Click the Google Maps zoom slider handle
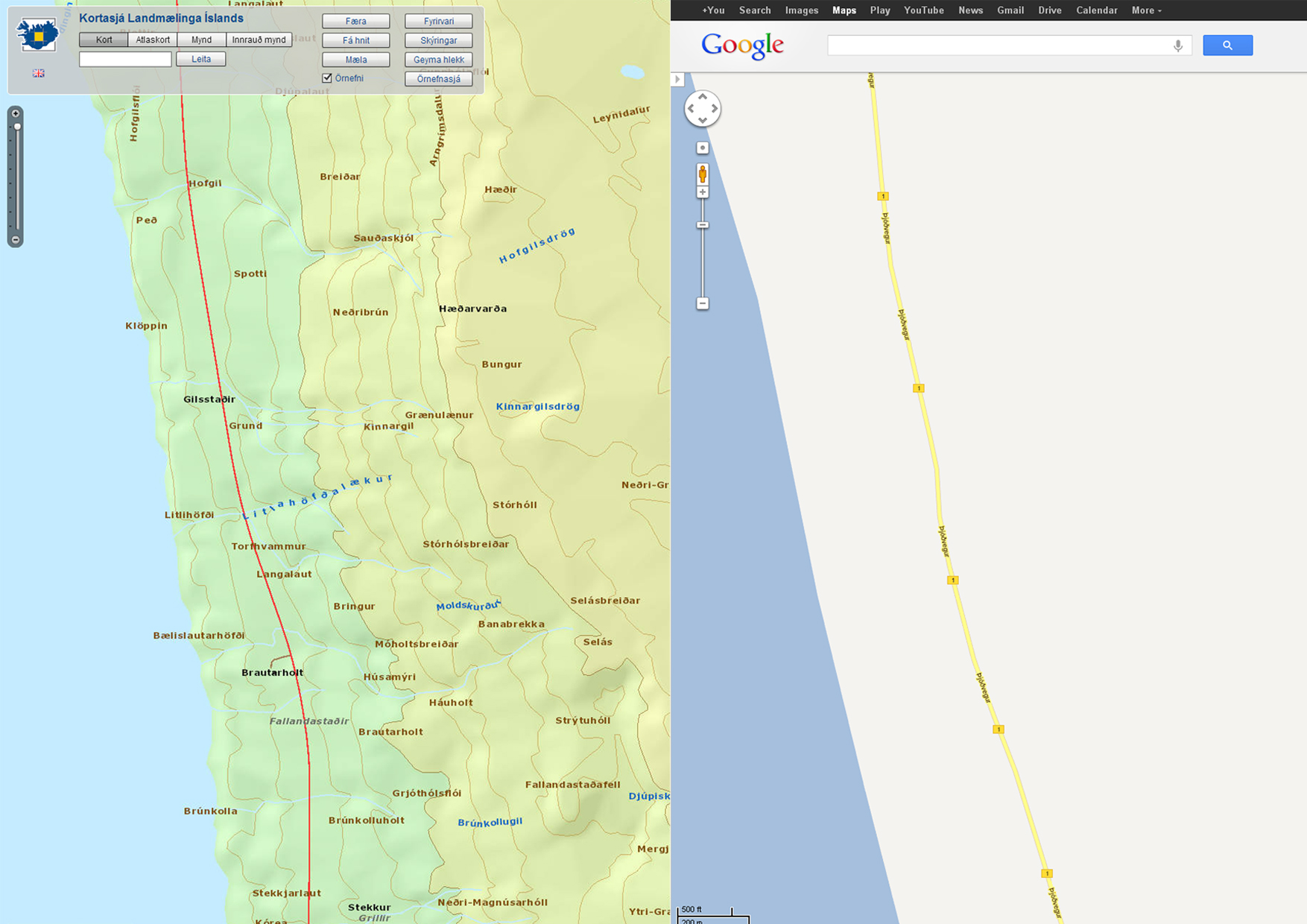 coord(702,225)
